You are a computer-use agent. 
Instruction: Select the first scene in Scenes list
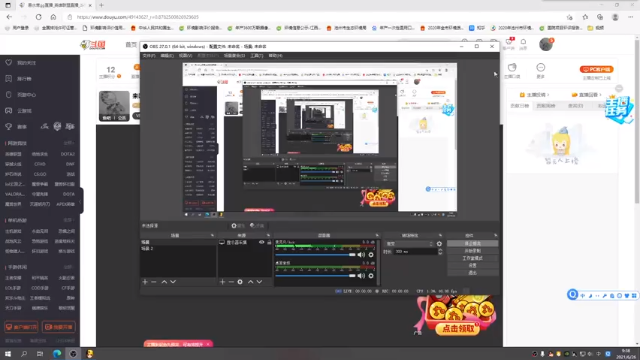178,242
